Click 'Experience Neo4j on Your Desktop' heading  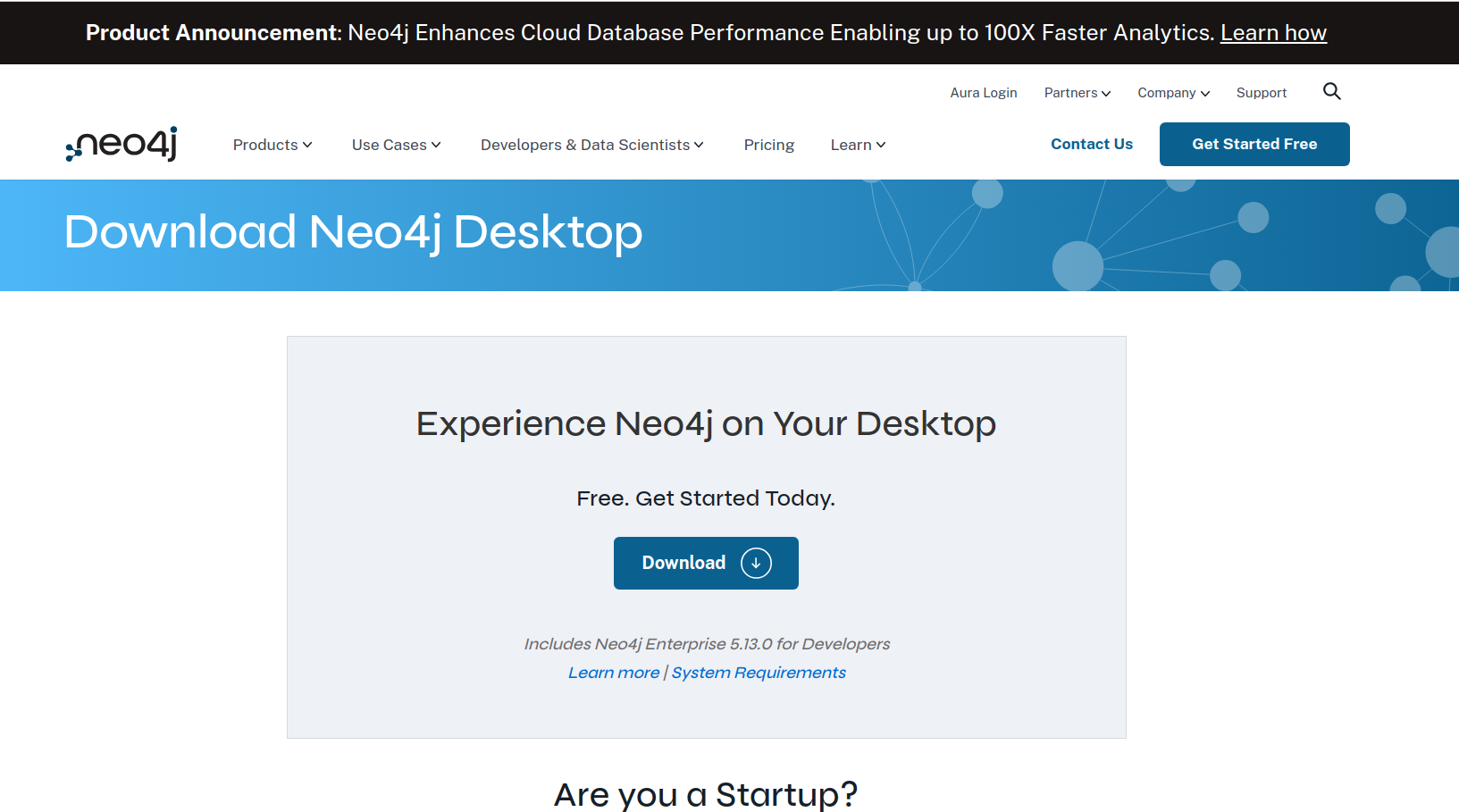coord(706,423)
